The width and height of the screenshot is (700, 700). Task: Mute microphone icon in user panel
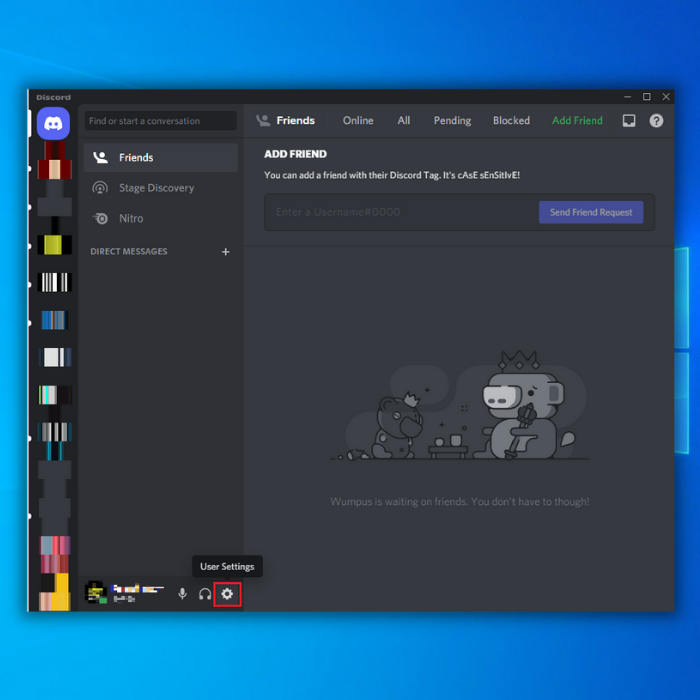[x=182, y=594]
